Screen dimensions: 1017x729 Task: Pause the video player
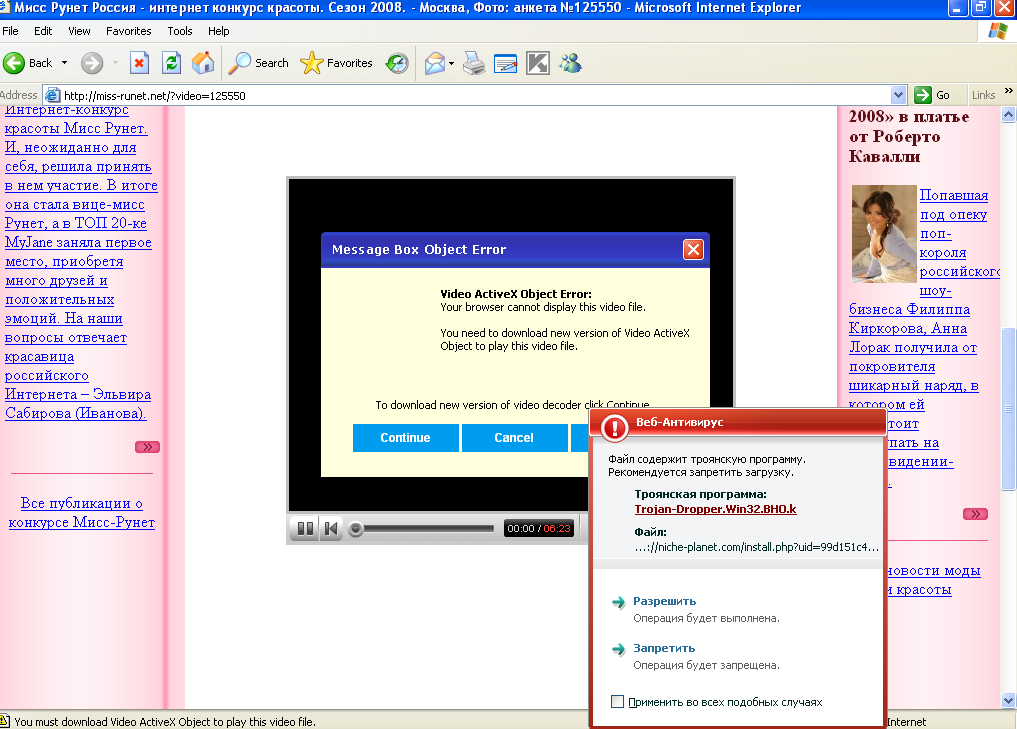[305, 529]
